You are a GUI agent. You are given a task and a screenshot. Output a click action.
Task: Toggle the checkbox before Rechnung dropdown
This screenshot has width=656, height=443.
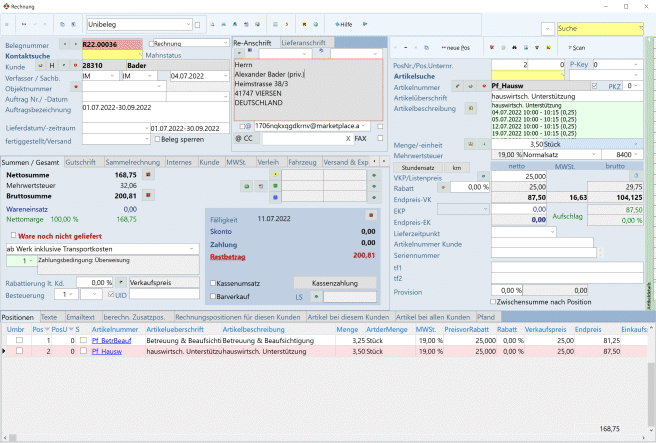point(151,44)
